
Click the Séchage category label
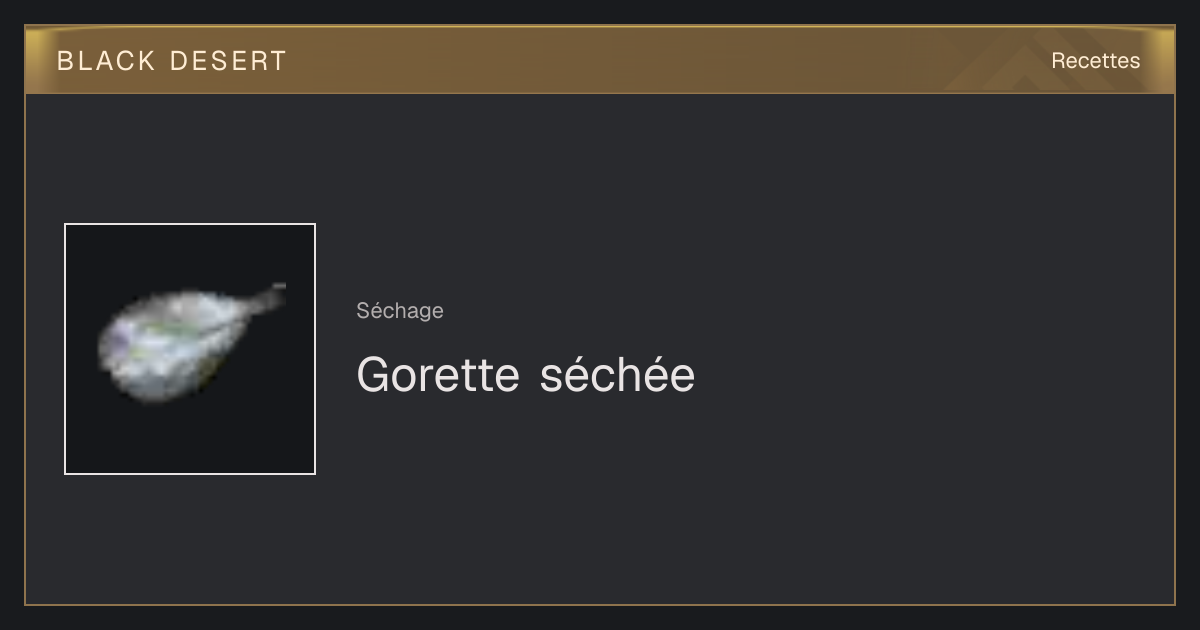400,311
